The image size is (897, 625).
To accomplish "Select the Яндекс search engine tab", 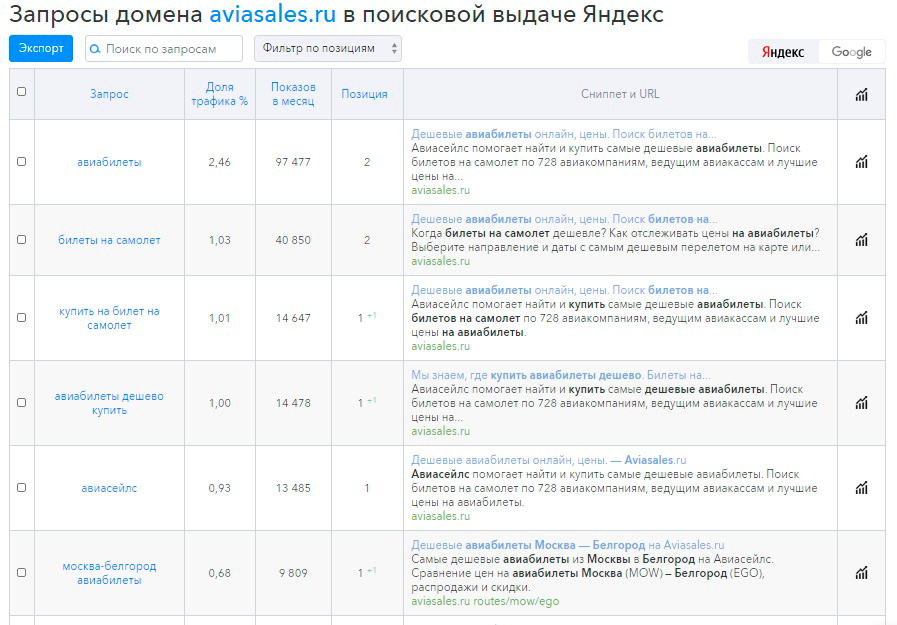I will 783,52.
